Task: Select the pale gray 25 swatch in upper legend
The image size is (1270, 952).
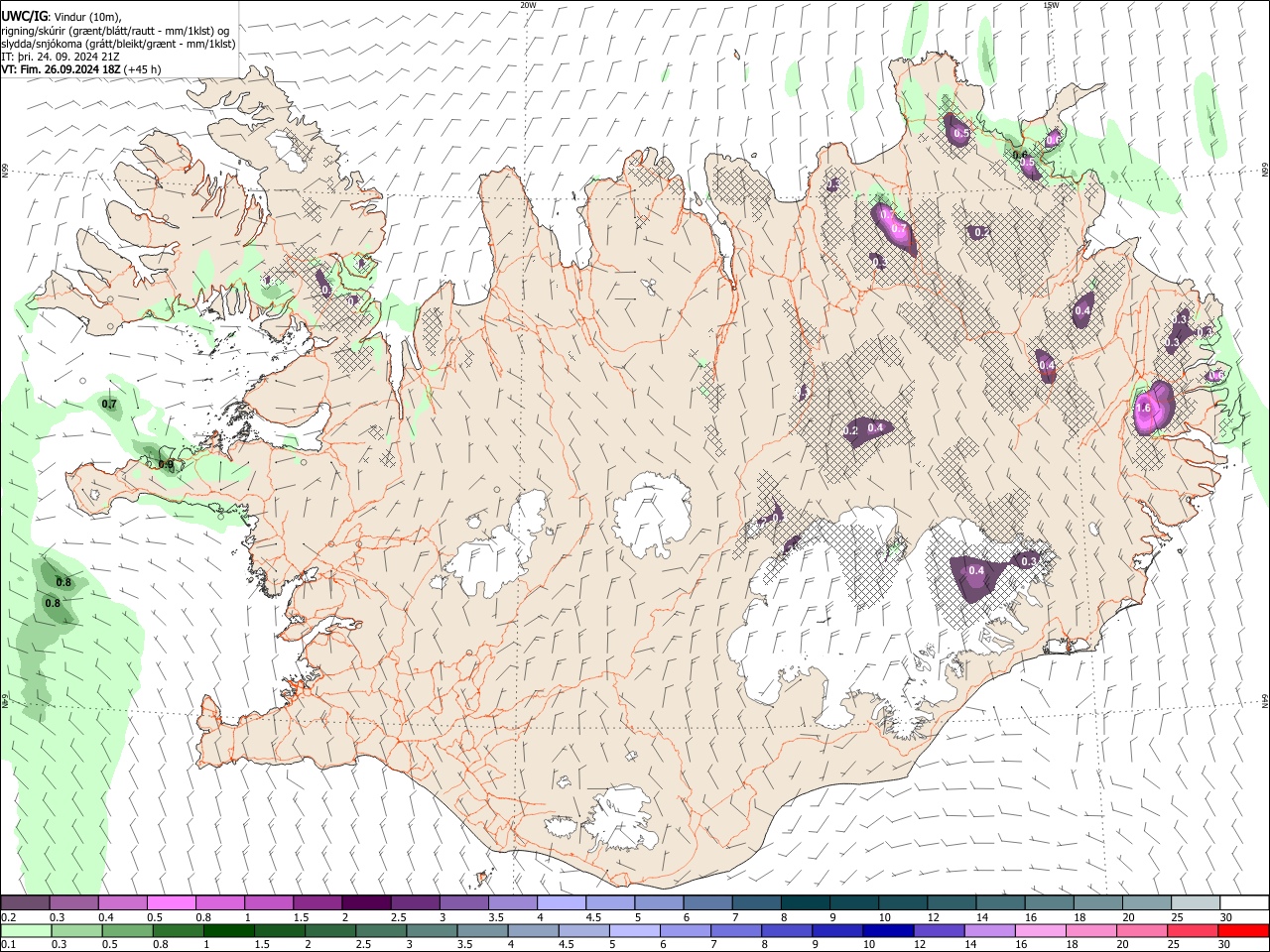Action: [x=1195, y=902]
